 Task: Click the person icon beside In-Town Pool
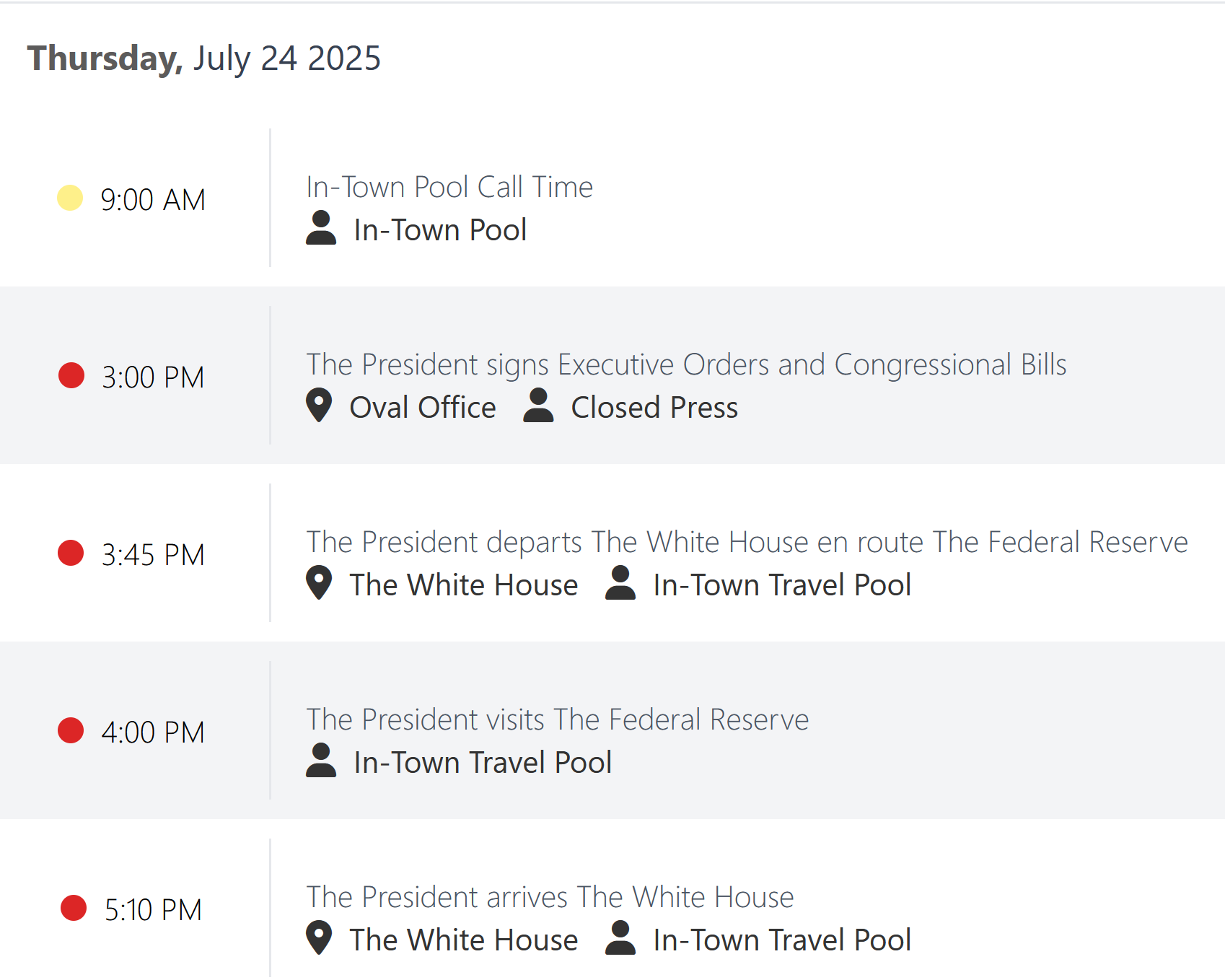[321, 228]
